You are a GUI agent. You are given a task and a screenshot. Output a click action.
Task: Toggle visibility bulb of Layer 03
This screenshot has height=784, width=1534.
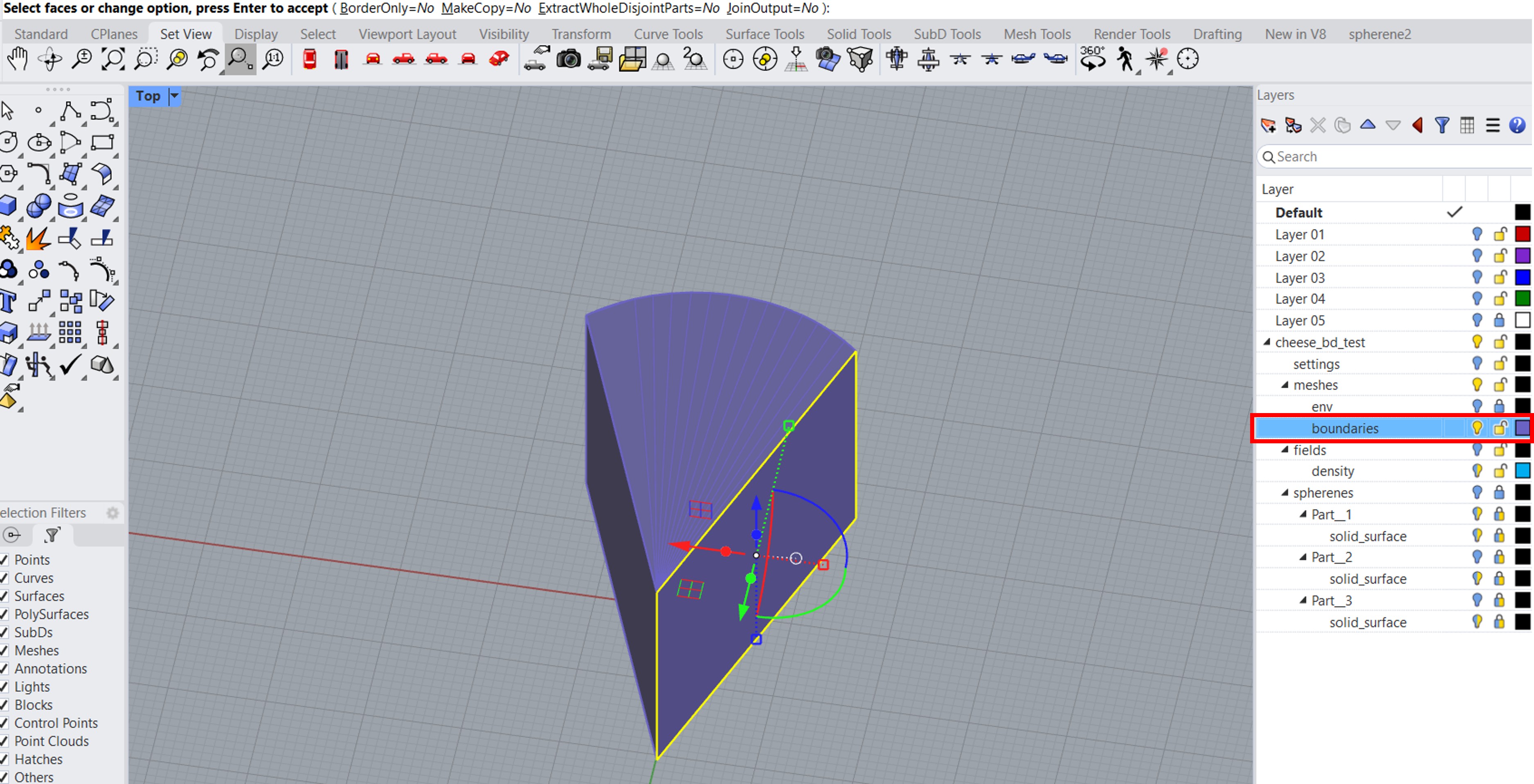click(1477, 277)
